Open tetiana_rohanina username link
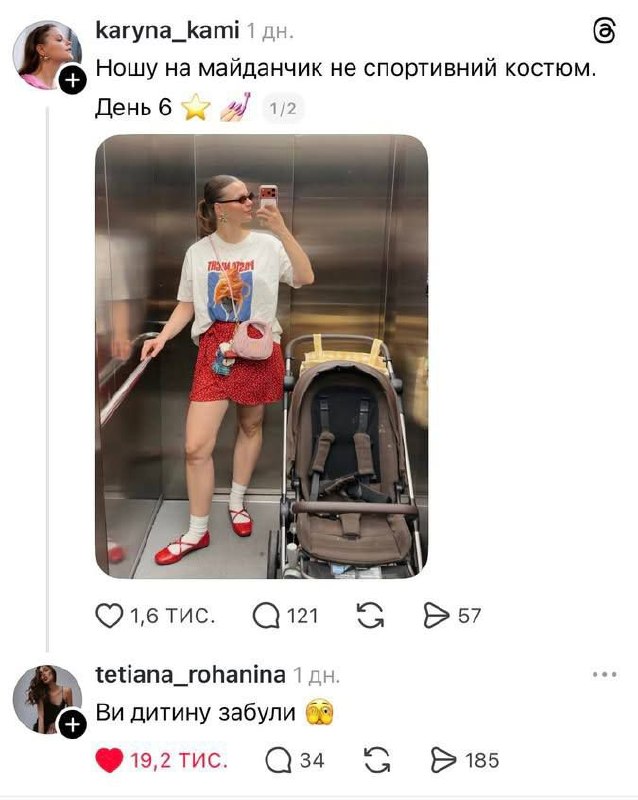Screen dimensions: 638x800 tap(190, 675)
